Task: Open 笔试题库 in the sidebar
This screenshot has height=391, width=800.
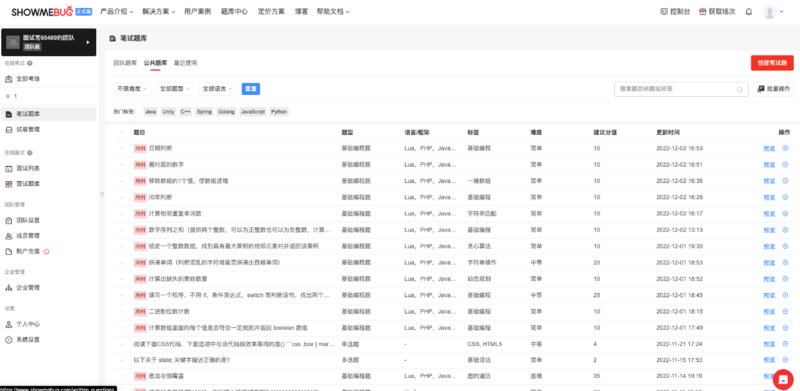Action: (48, 114)
